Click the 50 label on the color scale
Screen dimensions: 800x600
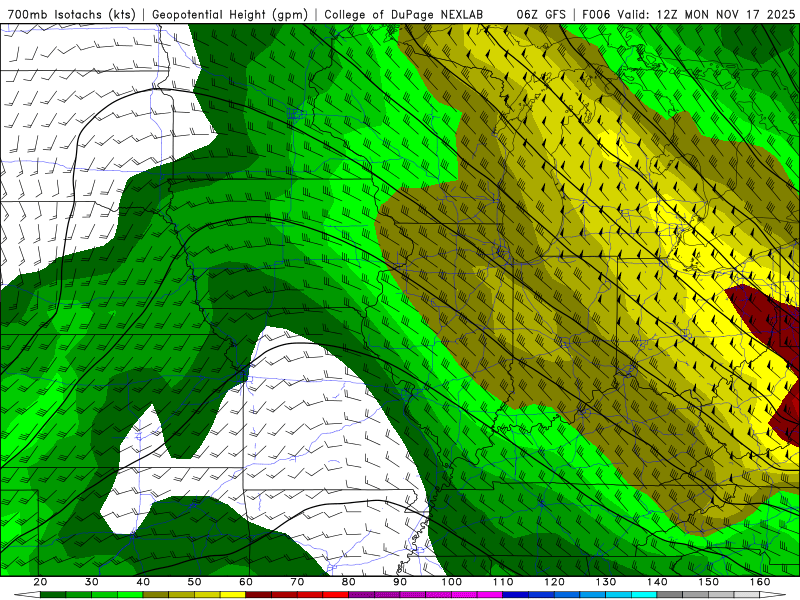click(194, 582)
